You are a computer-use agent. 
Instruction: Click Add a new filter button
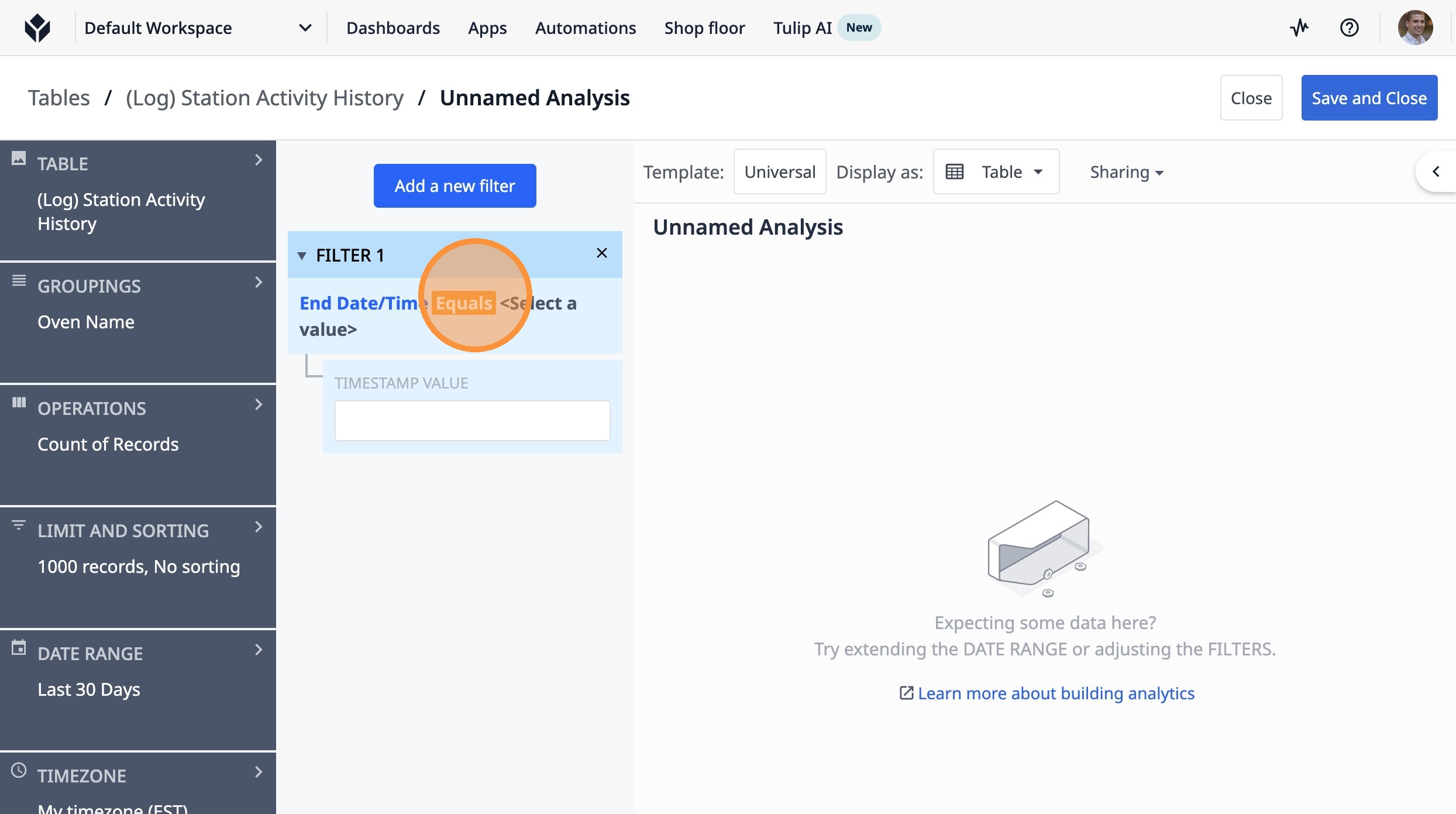[455, 186]
